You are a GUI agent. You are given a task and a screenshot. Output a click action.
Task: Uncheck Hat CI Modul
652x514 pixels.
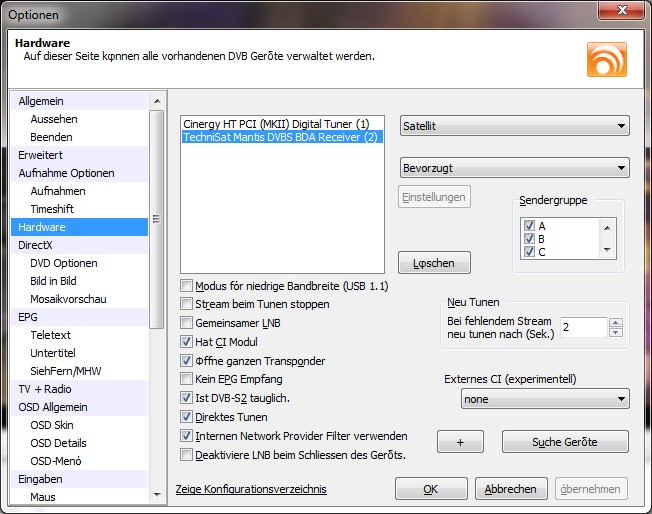(x=186, y=342)
